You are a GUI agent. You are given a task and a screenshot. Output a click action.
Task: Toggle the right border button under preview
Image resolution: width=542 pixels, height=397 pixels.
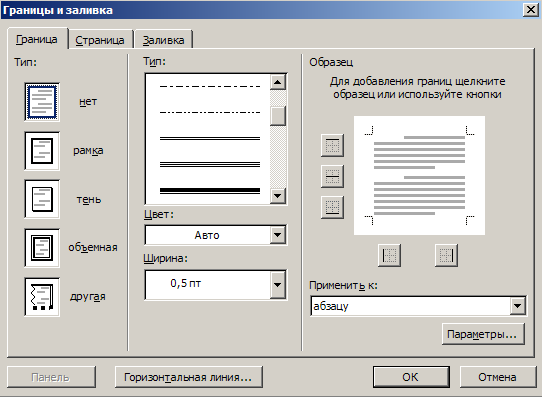446,255
